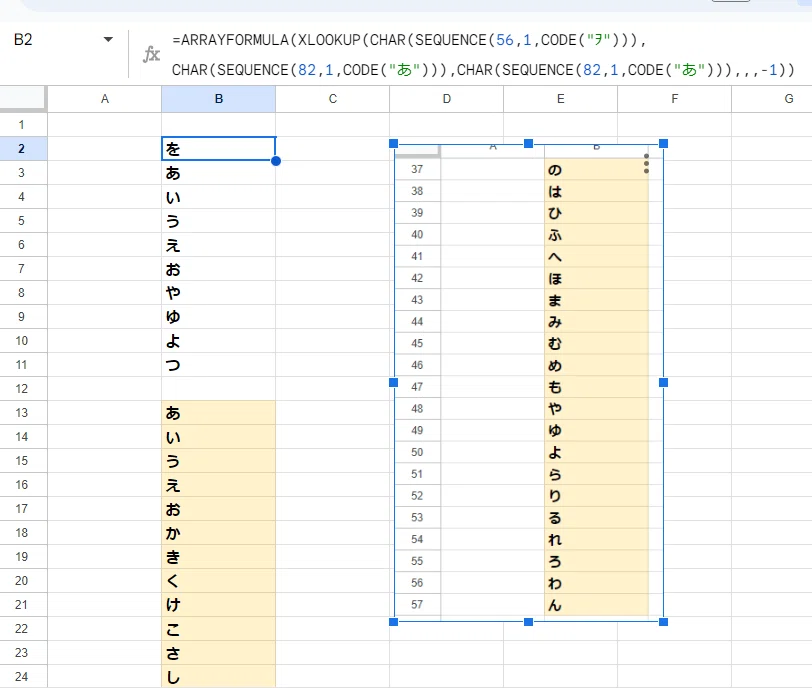Click cell B3 containing あ
Image resolution: width=812 pixels, height=688 pixels.
(x=219, y=173)
